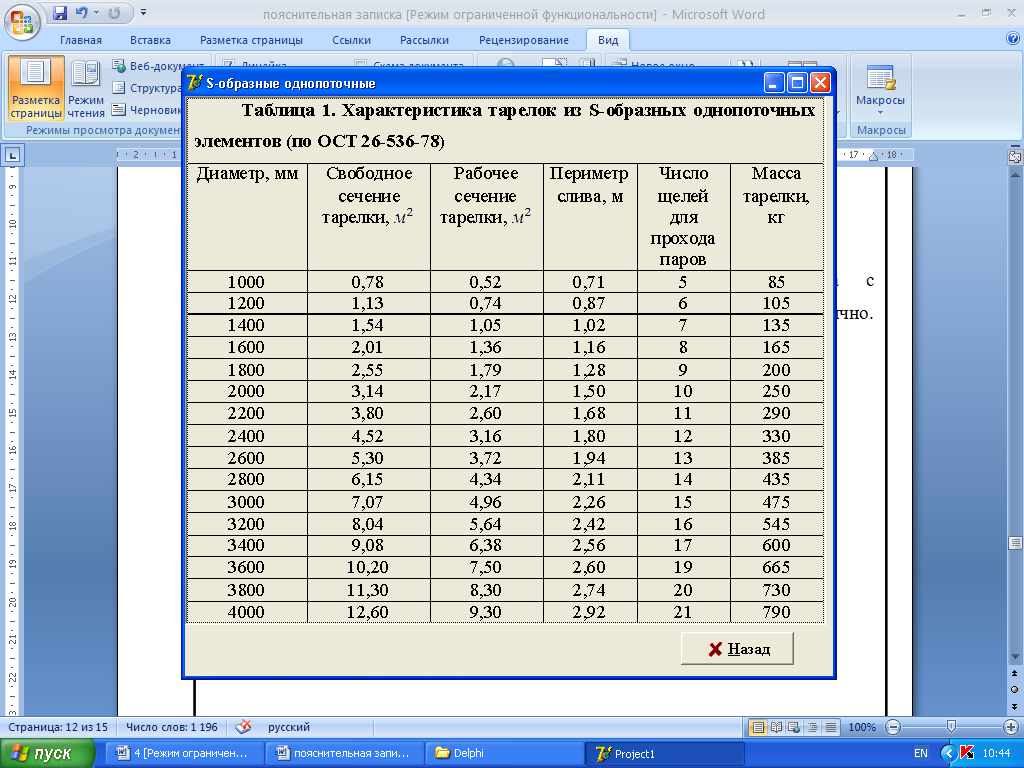
Task: Click the weir perimeter value 1,50
Action: (x=589, y=391)
